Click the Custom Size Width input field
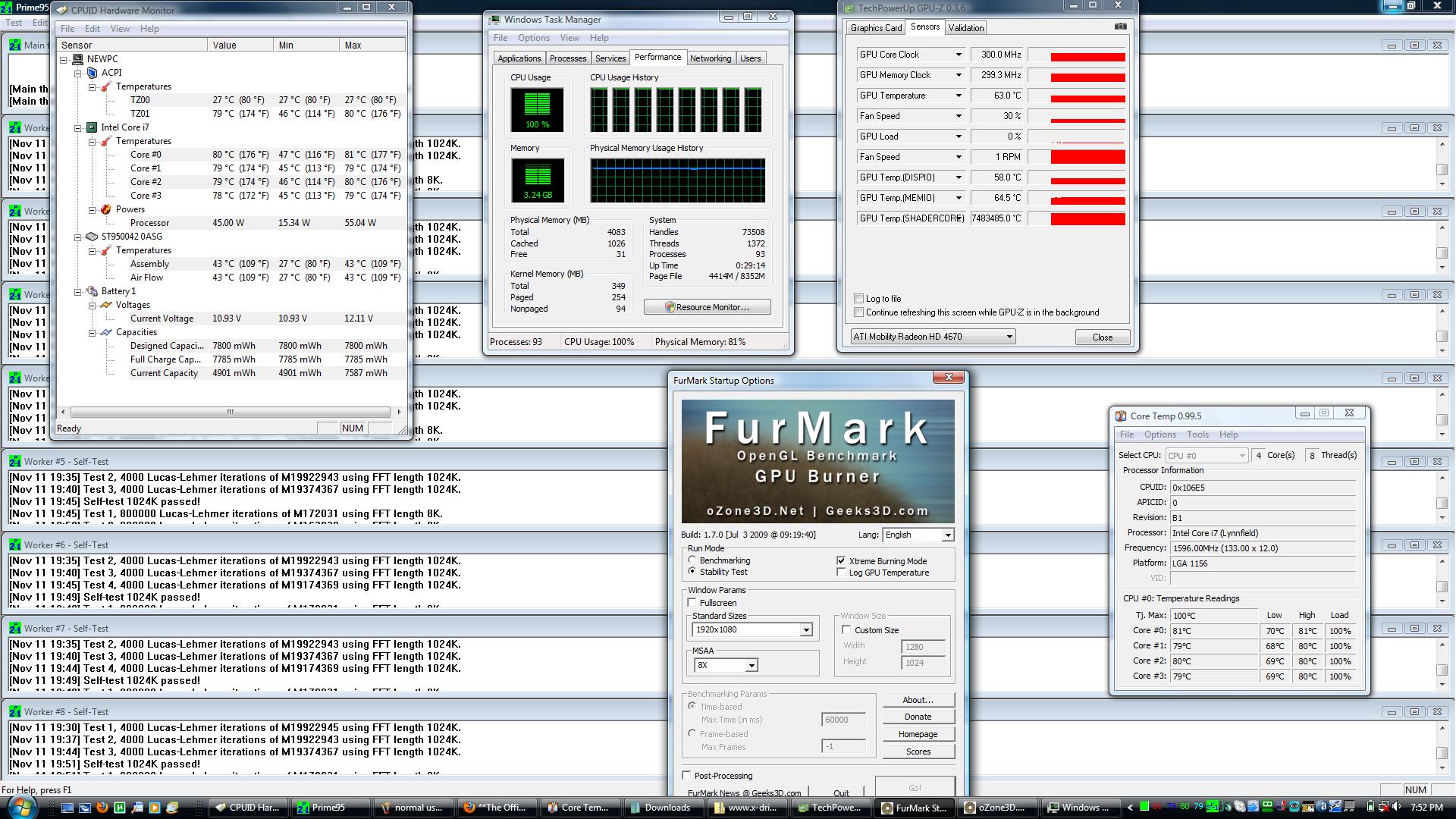Image resolution: width=1456 pixels, height=819 pixels. tap(923, 646)
